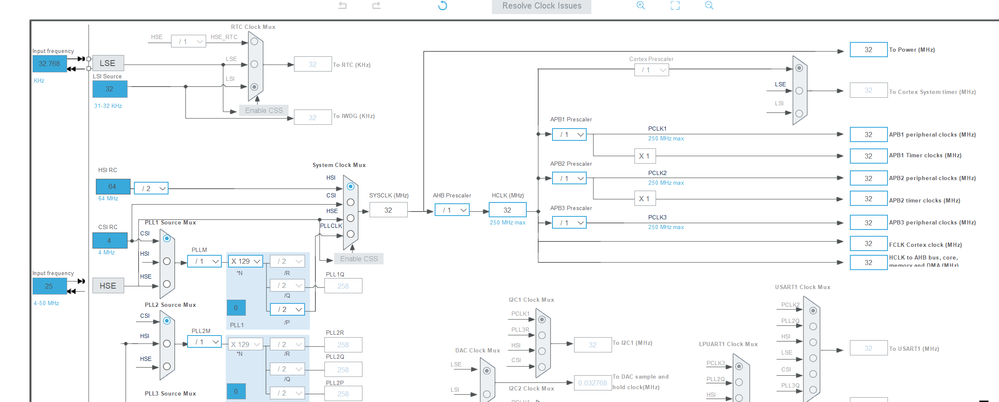Viewport: 999px width, 402px height.
Task: Click Enable CSS under System Clock Mux
Action: click(359, 258)
